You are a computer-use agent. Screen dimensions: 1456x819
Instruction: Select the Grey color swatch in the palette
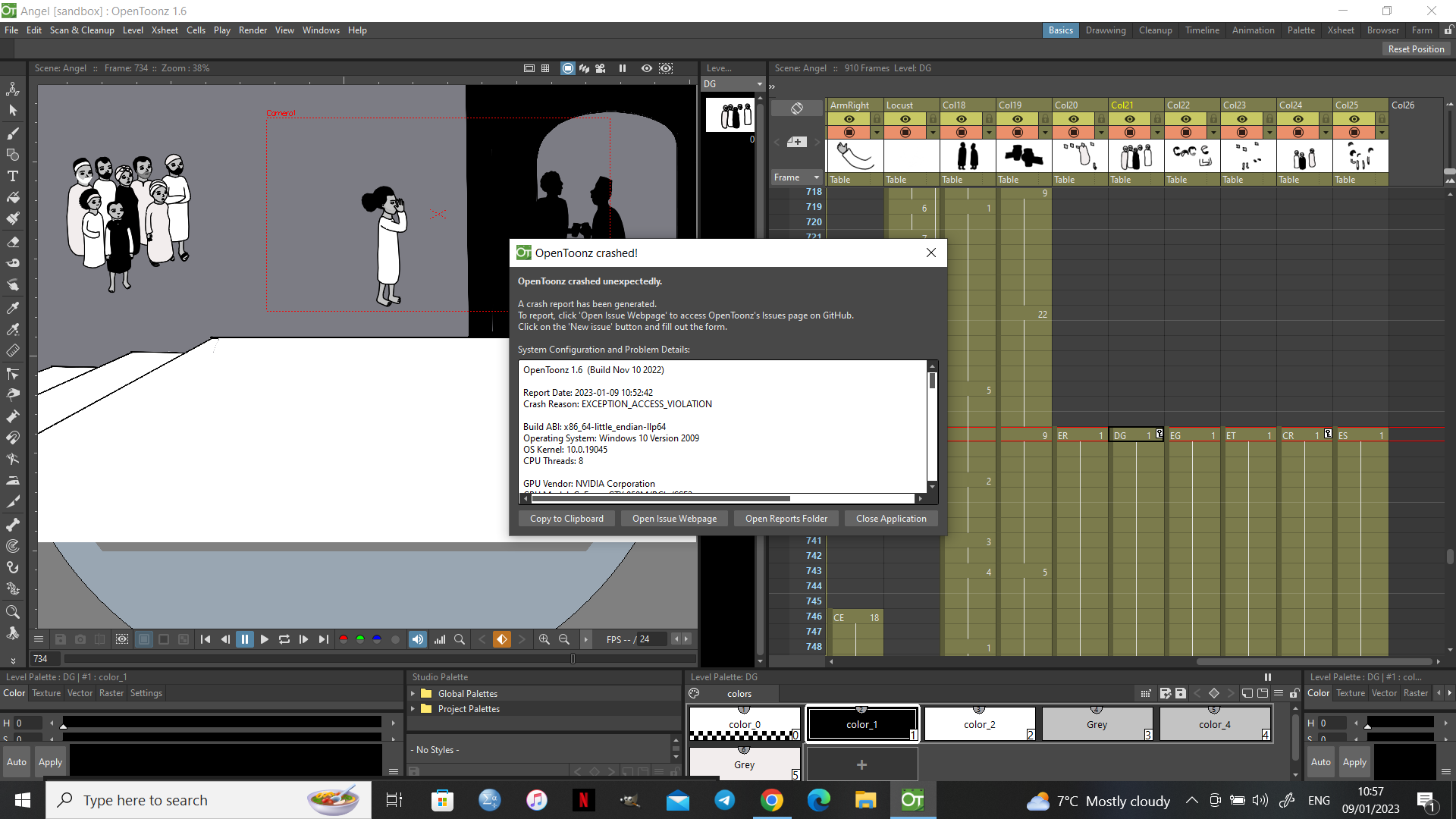1097,723
